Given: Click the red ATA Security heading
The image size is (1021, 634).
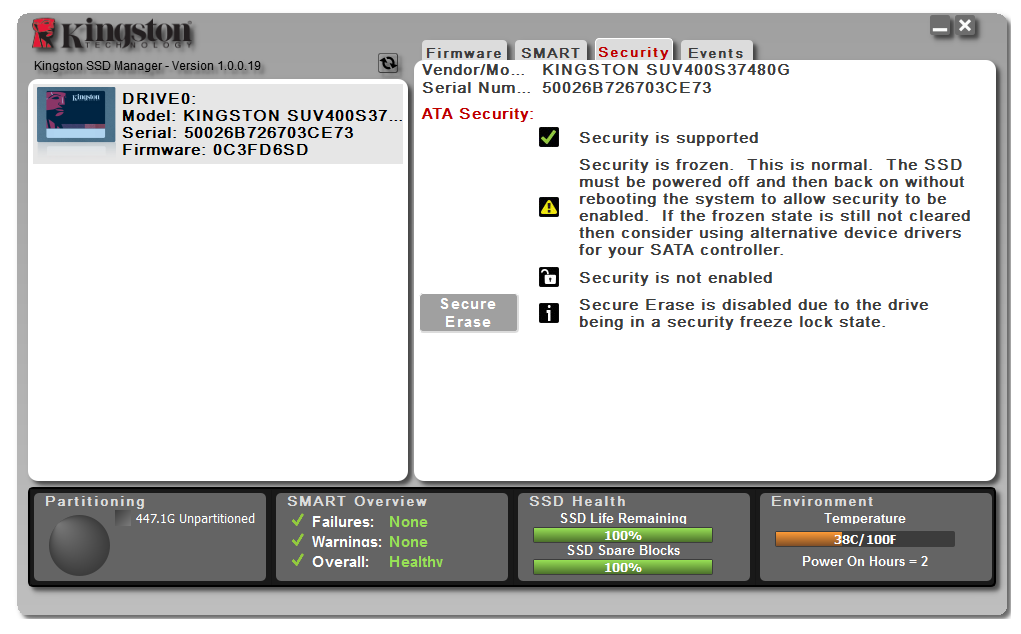Looking at the screenshot, I should (x=478, y=114).
